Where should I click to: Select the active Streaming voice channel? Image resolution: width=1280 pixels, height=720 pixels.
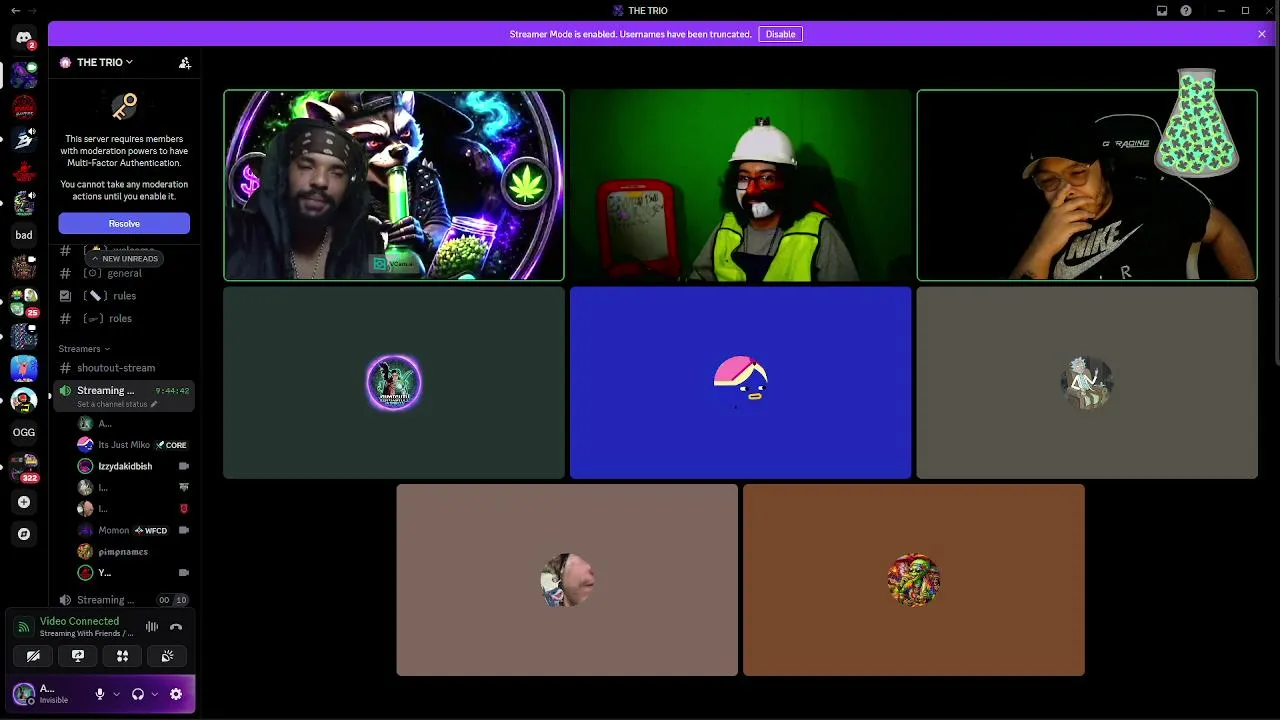pos(123,395)
